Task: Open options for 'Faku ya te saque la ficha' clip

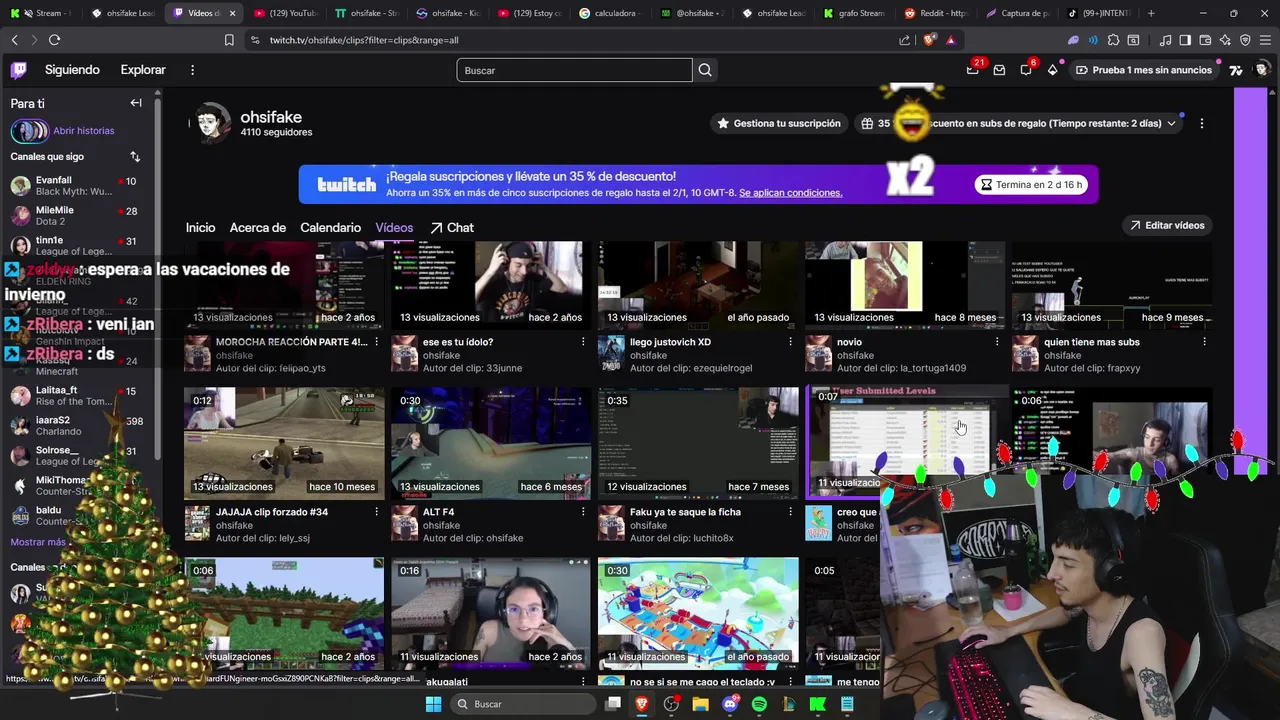Action: click(x=791, y=512)
